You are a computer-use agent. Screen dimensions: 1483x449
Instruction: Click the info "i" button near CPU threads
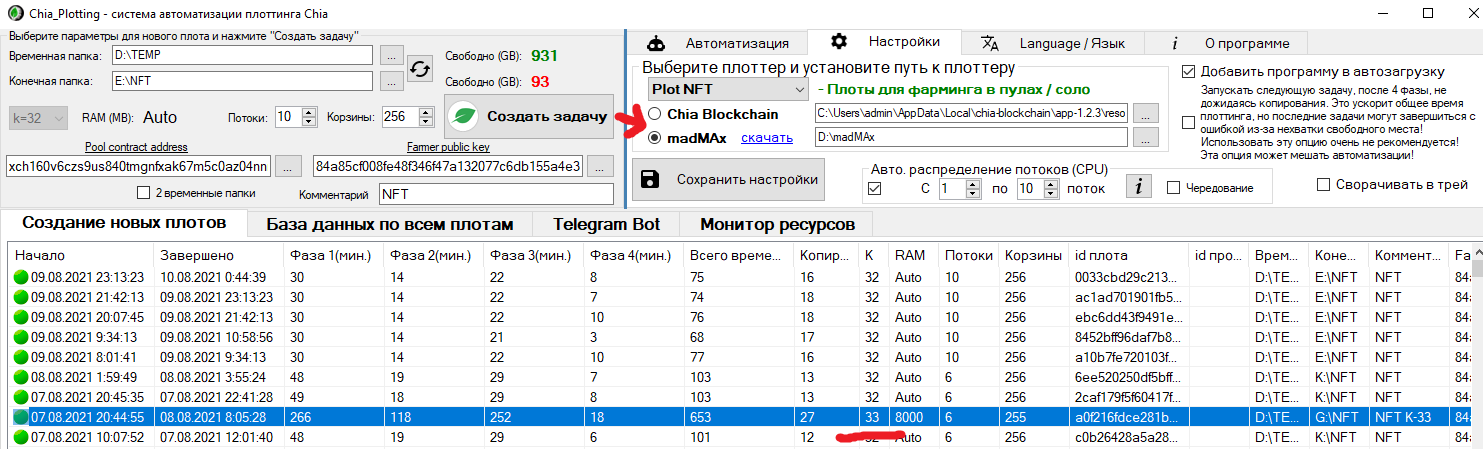tap(1140, 186)
